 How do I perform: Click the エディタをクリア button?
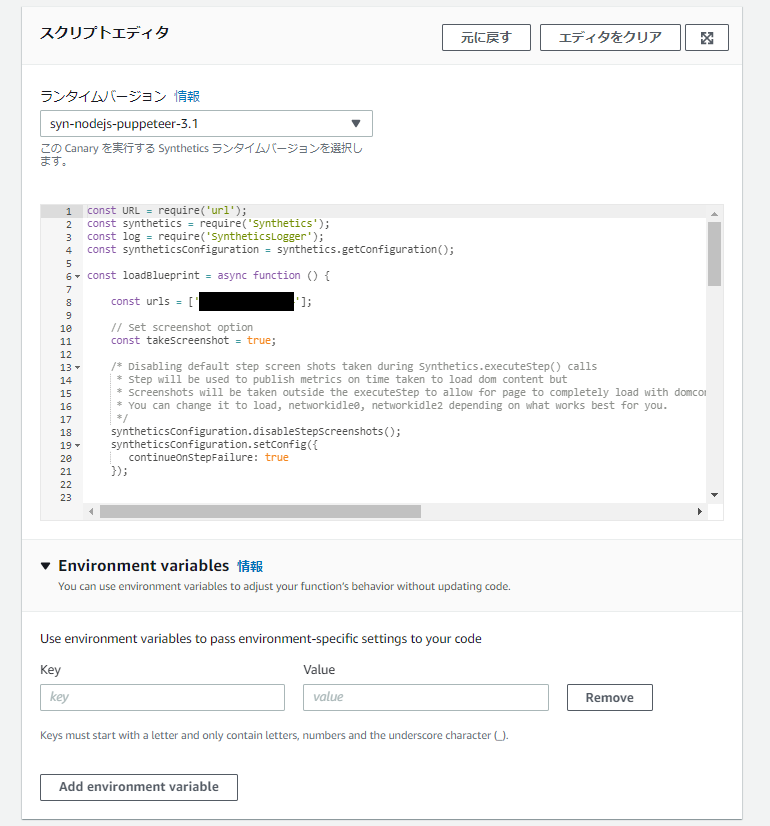point(610,37)
